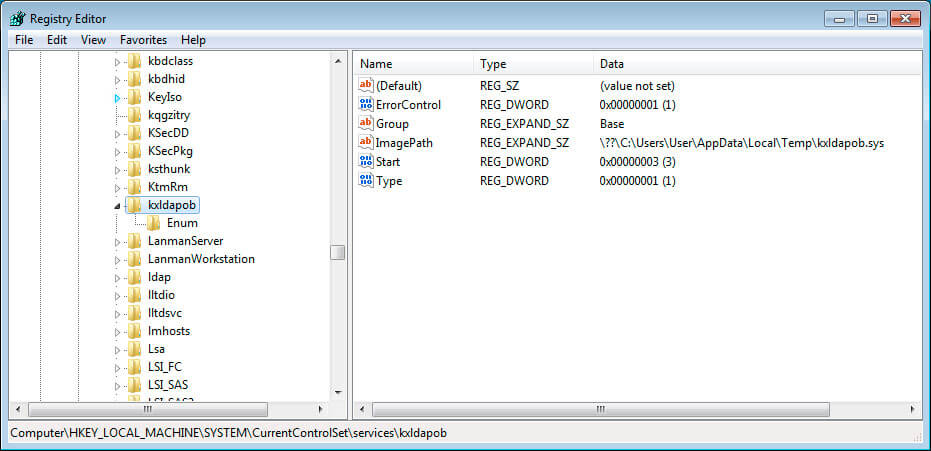Viewport: 931px width, 451px height.
Task: Expand the Lsa key
Action: click(x=117, y=350)
